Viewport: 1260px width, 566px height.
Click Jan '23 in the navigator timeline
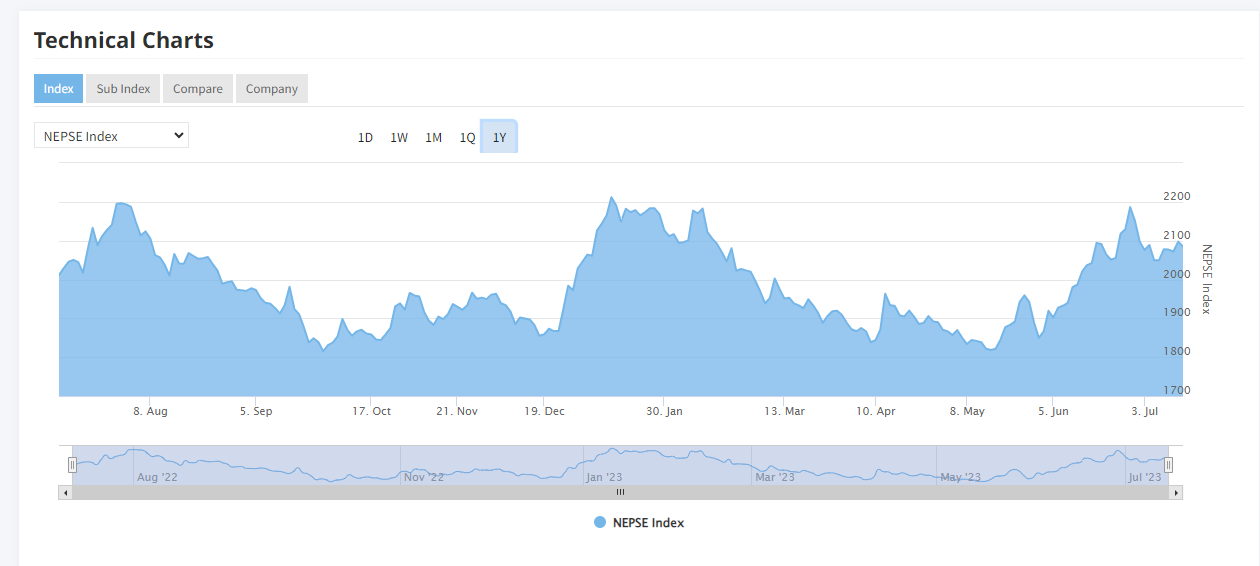pyautogui.click(x=604, y=477)
